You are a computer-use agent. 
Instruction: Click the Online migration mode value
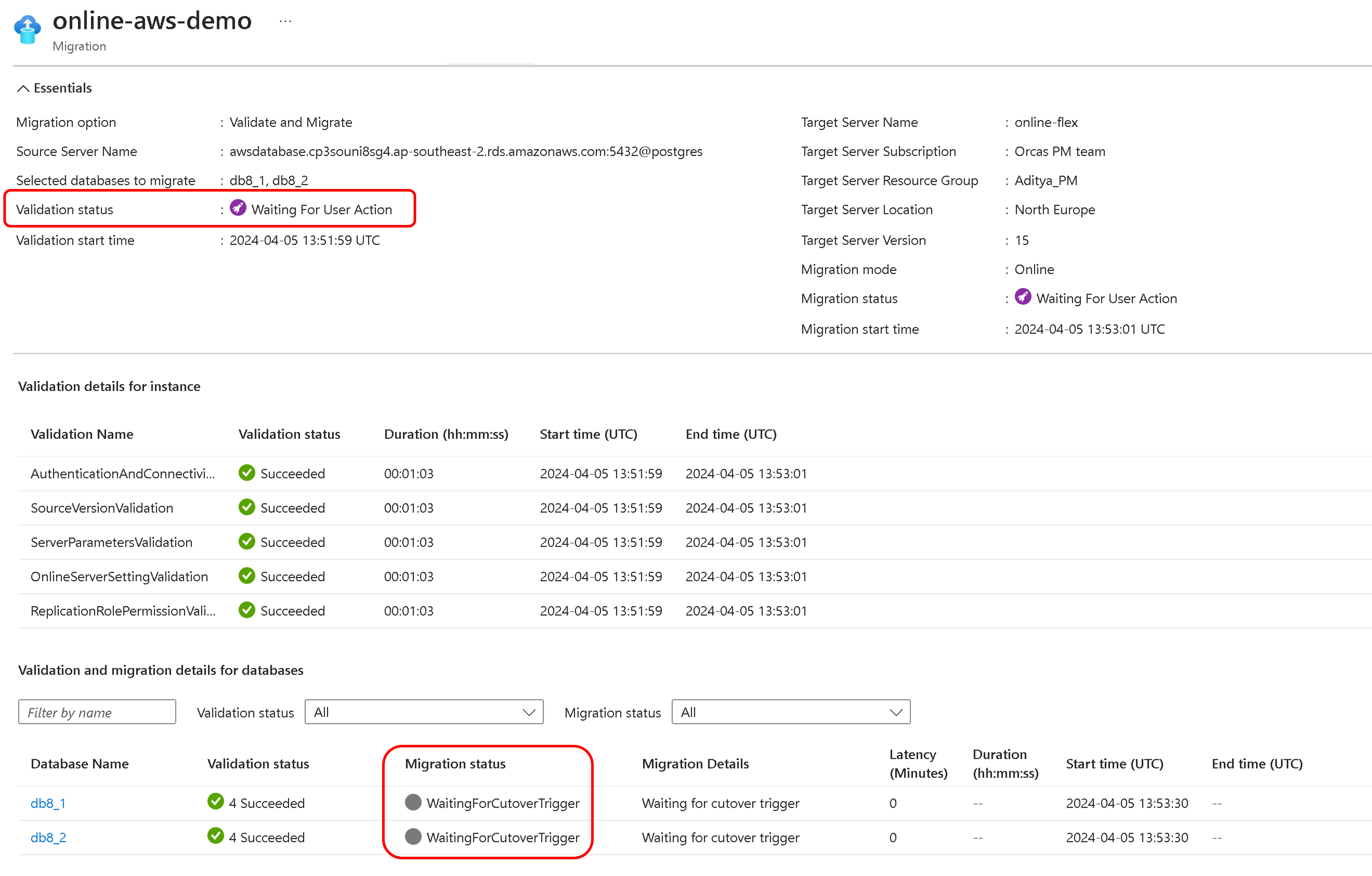(x=1034, y=269)
